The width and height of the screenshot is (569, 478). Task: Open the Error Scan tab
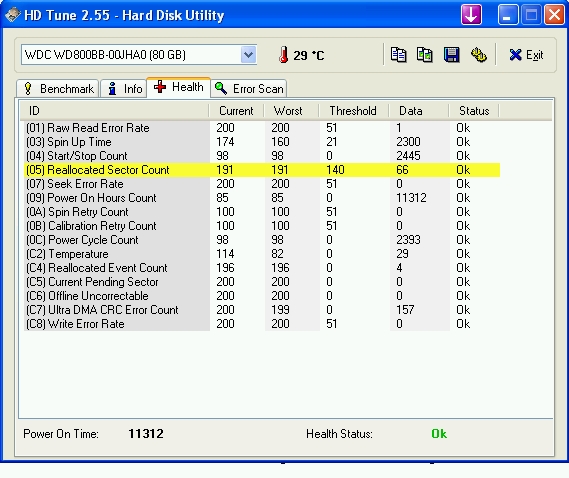click(249, 89)
